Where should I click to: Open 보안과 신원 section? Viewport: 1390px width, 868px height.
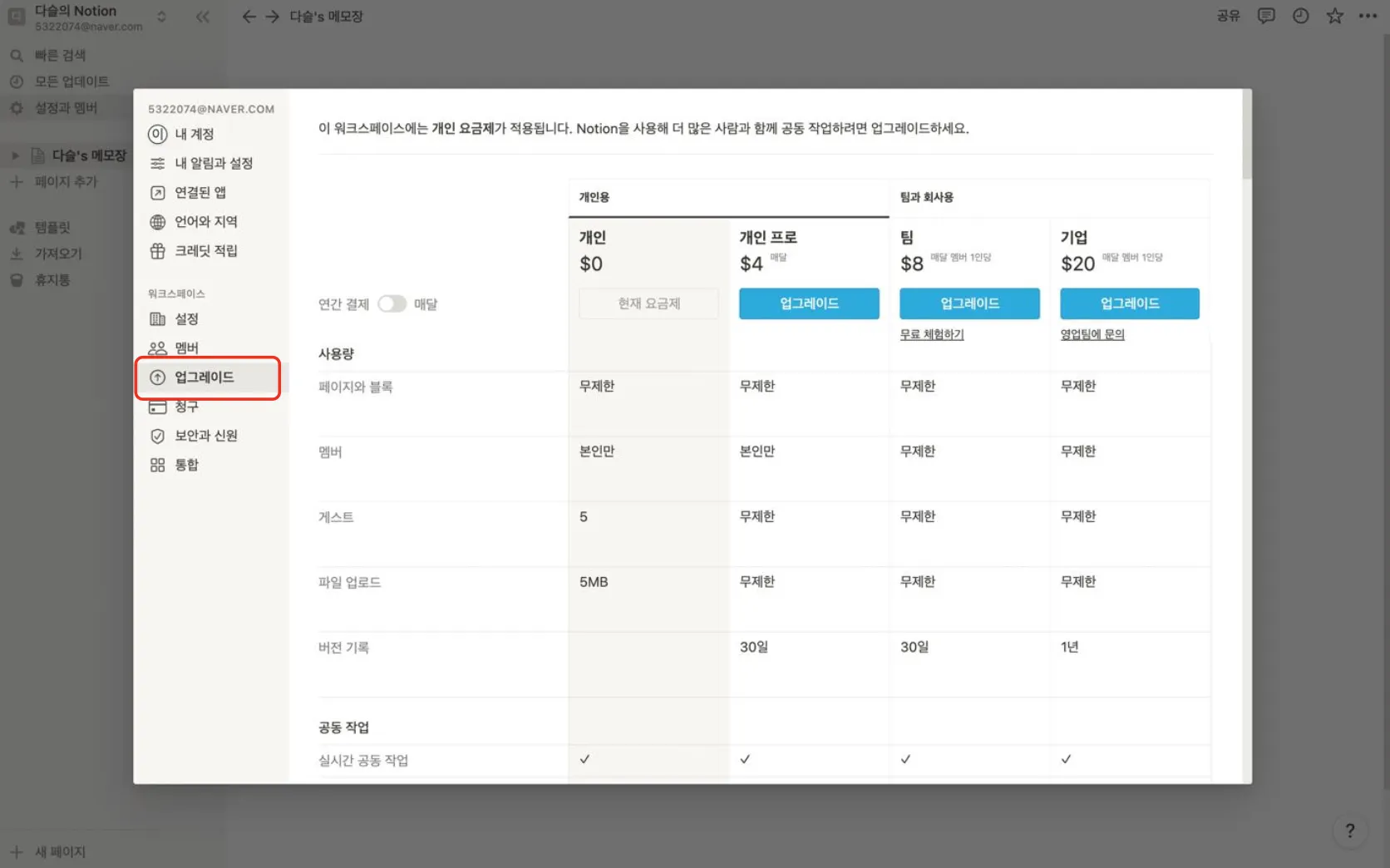(x=212, y=436)
